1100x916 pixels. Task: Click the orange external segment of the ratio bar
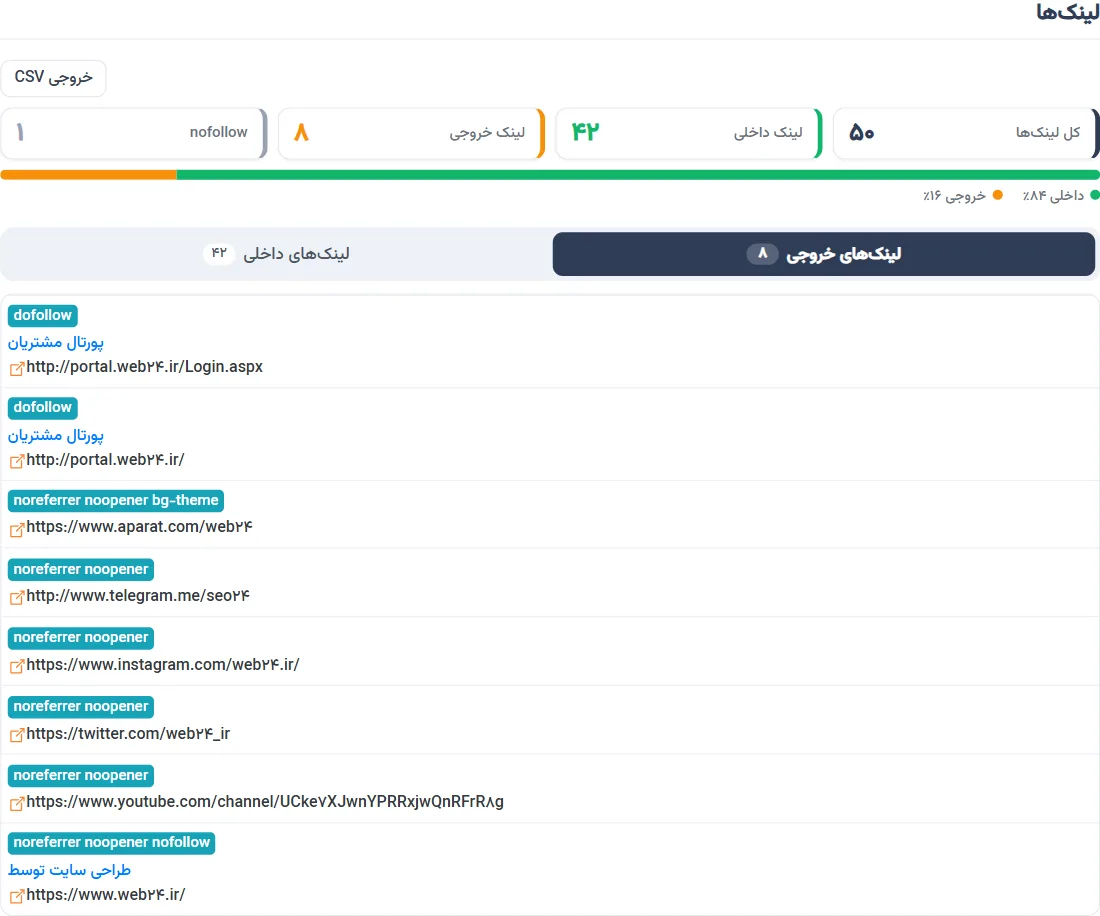click(88, 175)
